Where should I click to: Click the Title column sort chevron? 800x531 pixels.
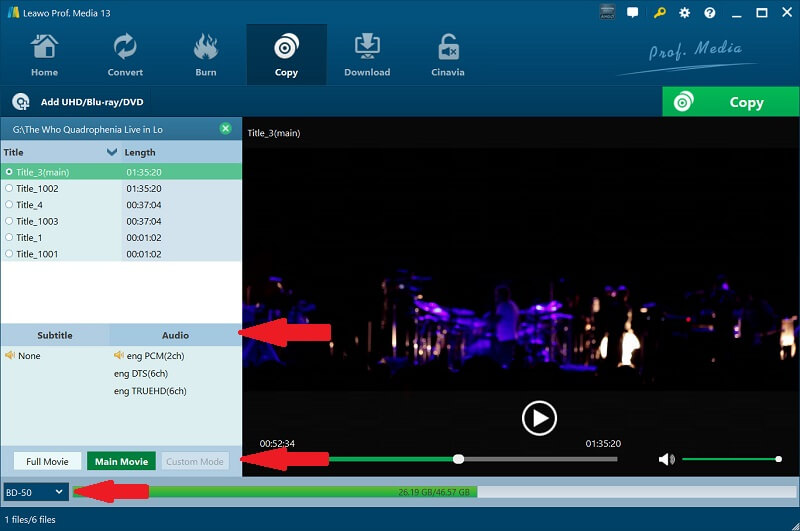[112, 152]
